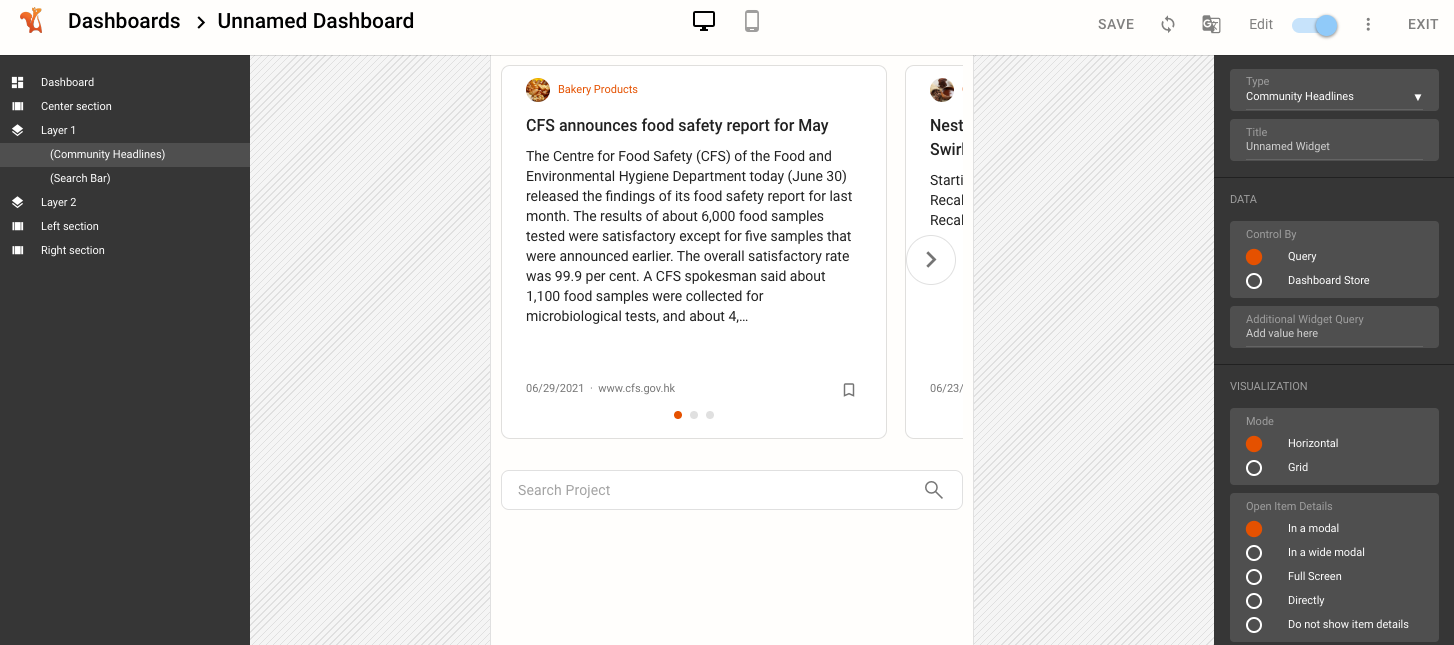Viewport: 1454px width, 645px height.
Task: Click the Bakery Products avatar image
Action: (538, 90)
